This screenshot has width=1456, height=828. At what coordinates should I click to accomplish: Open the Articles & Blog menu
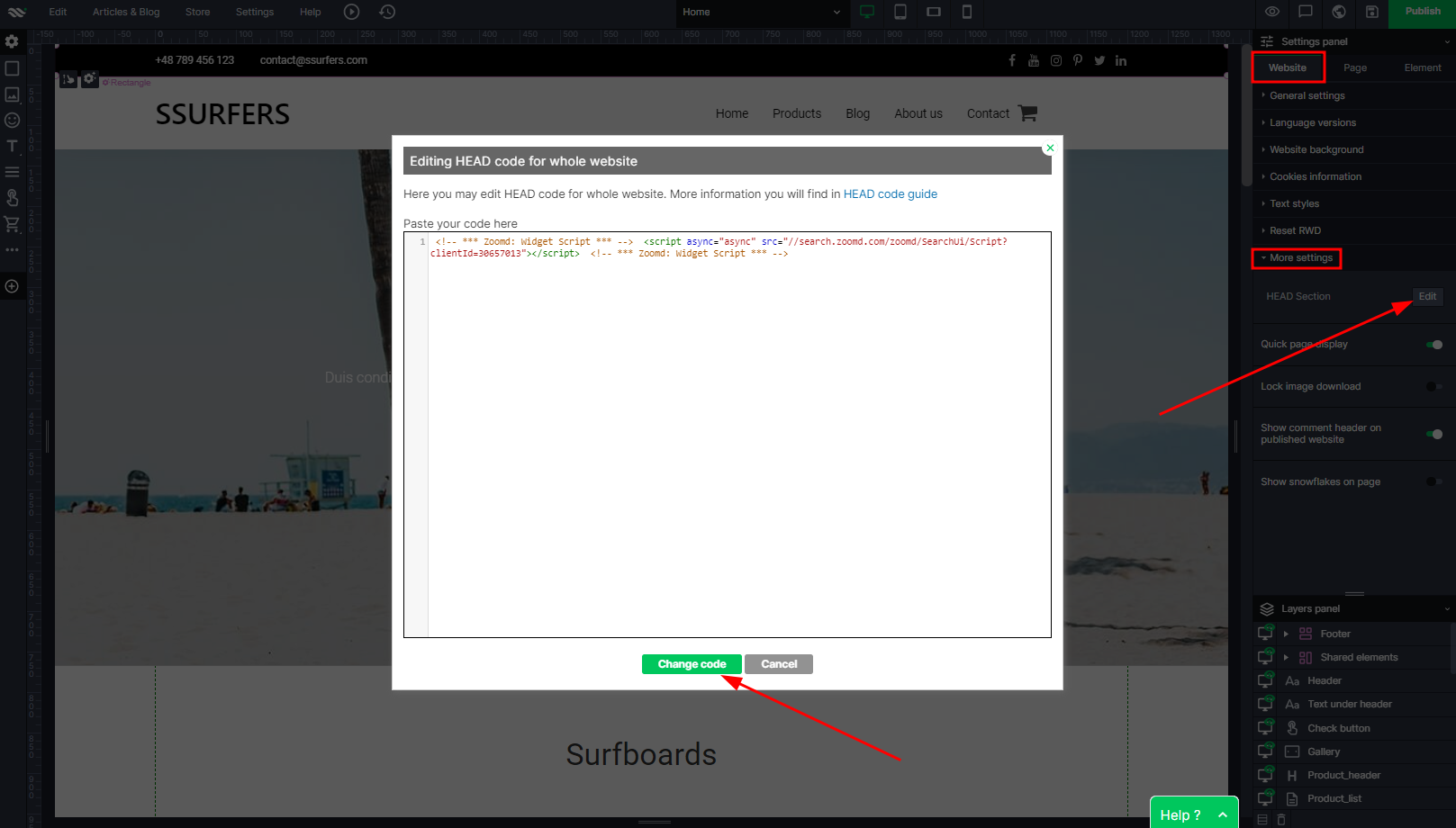tap(126, 12)
